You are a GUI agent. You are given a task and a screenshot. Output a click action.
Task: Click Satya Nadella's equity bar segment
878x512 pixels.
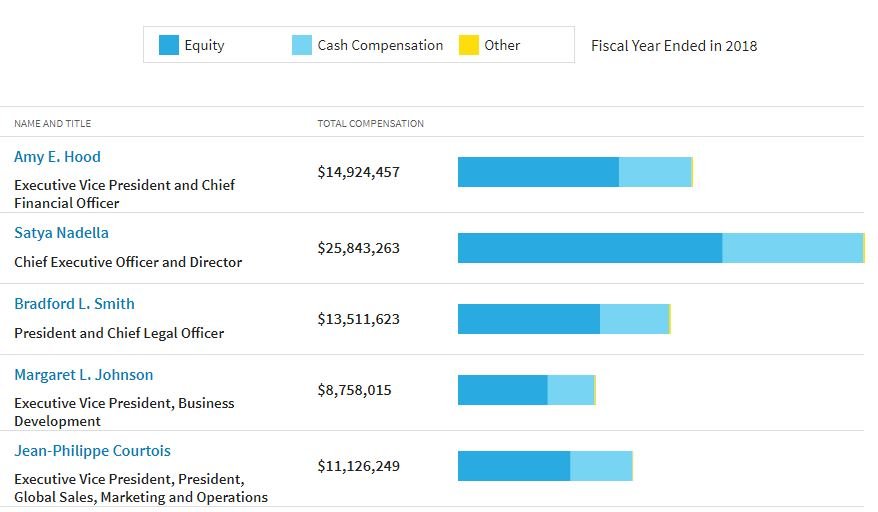click(589, 248)
